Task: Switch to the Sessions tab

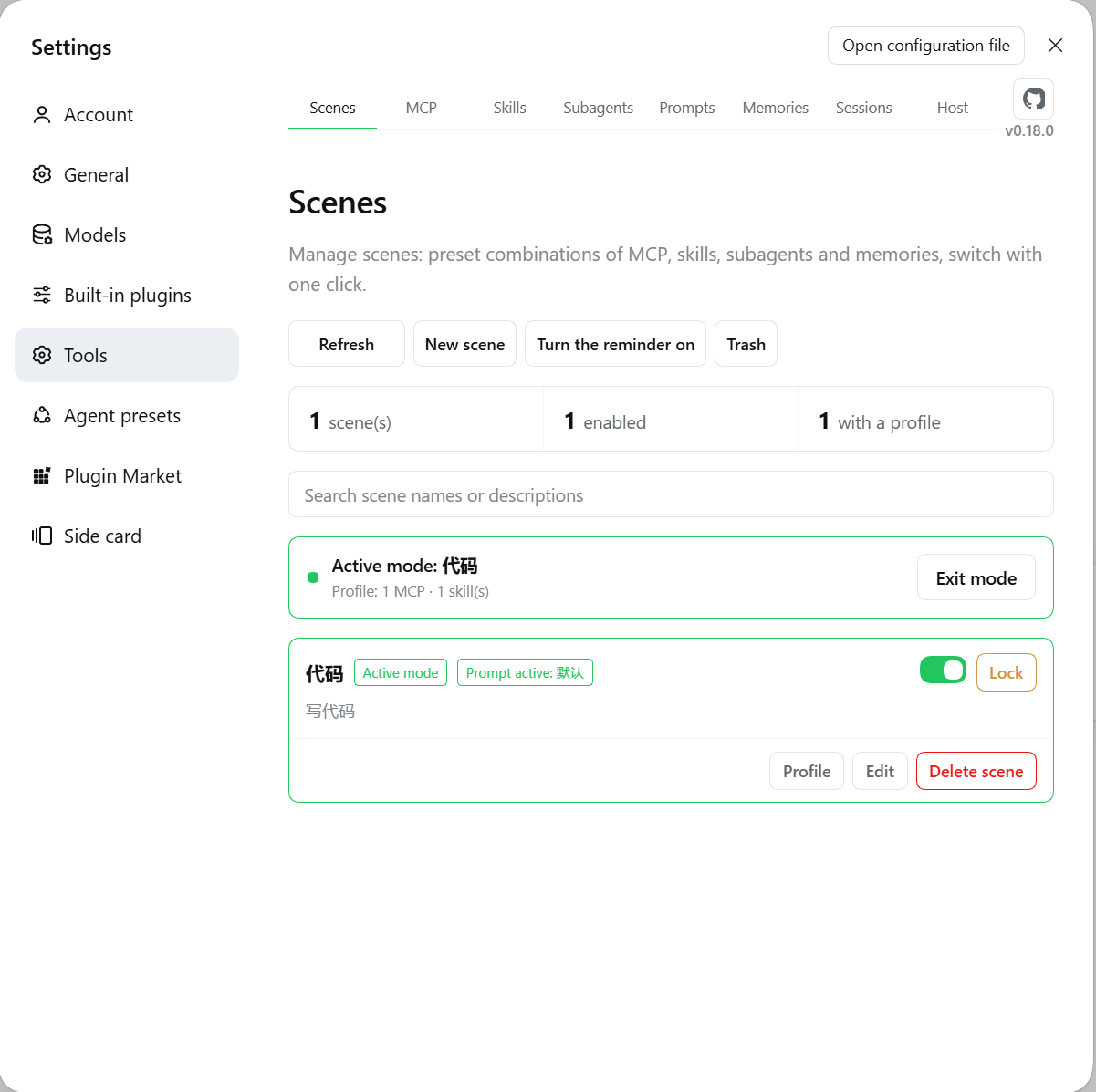Action: 863,108
